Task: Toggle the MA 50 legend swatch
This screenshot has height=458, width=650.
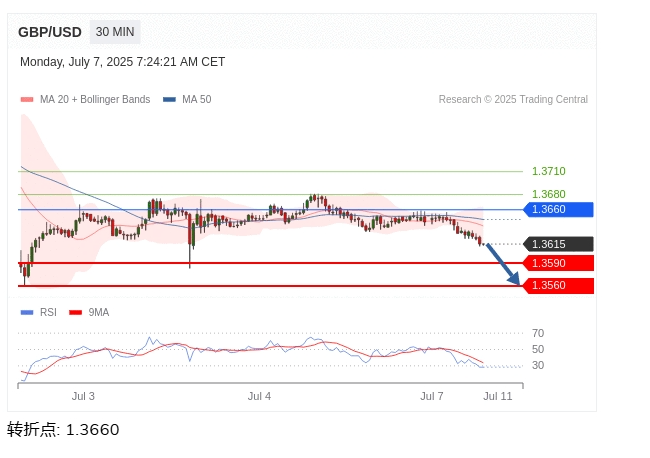Action: pyautogui.click(x=170, y=99)
